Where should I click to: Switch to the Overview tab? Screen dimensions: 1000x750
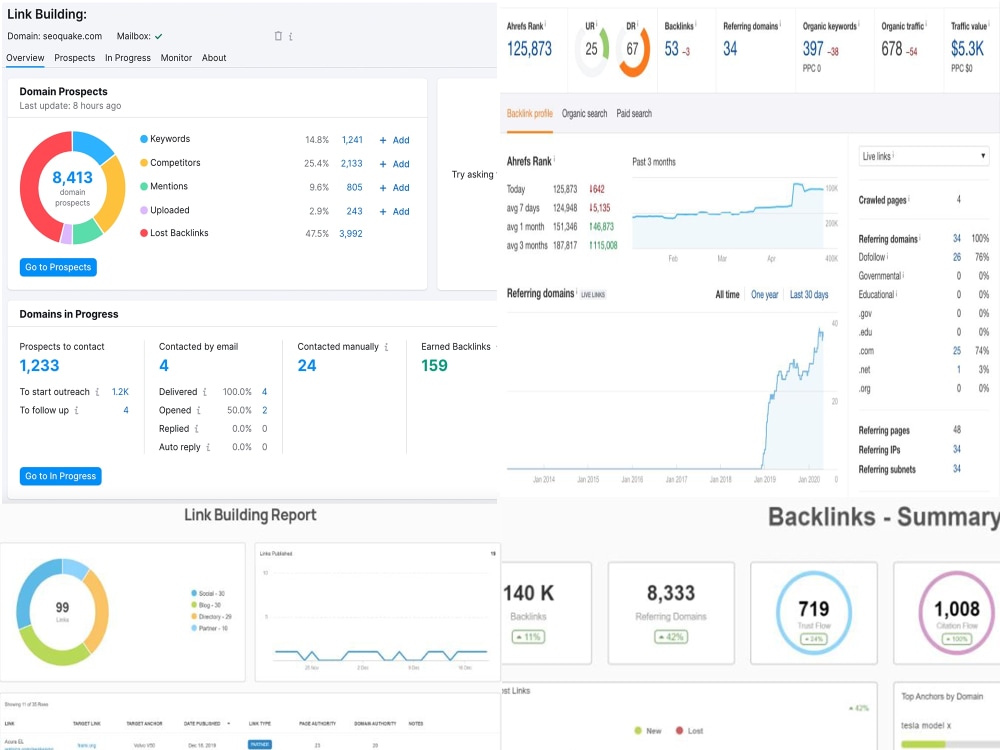coord(26,57)
